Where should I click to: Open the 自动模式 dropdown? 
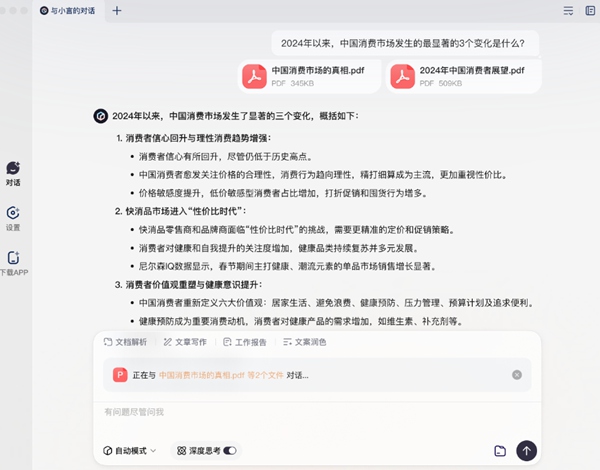click(129, 451)
